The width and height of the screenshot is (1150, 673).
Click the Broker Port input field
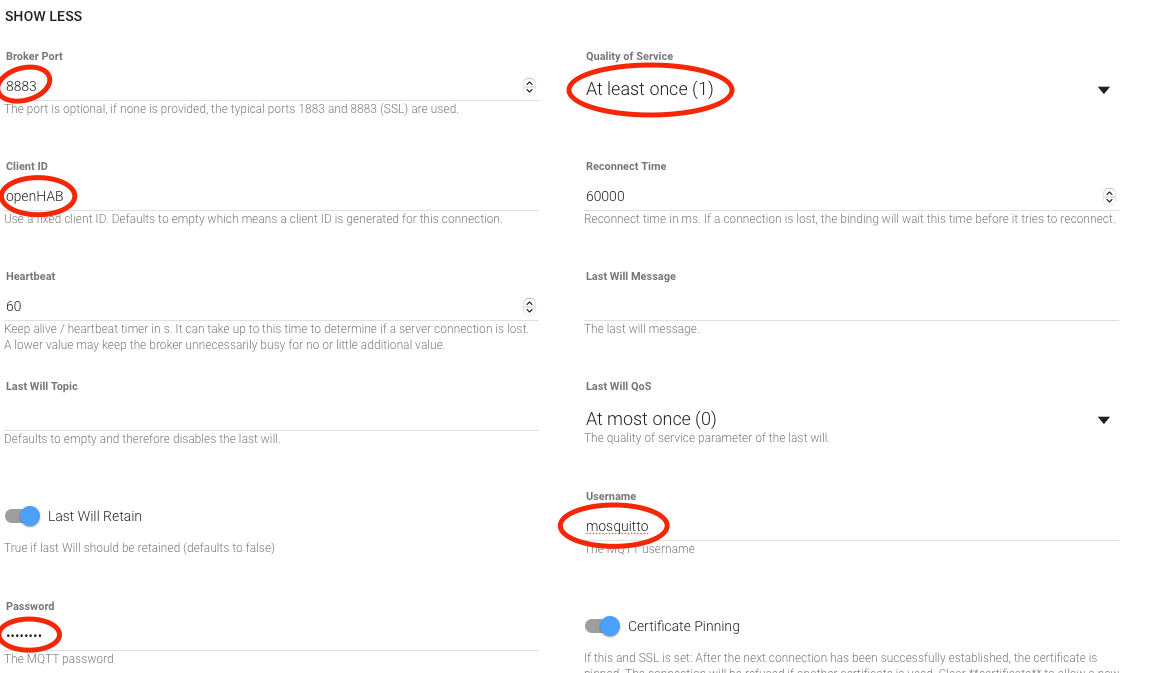(260, 86)
